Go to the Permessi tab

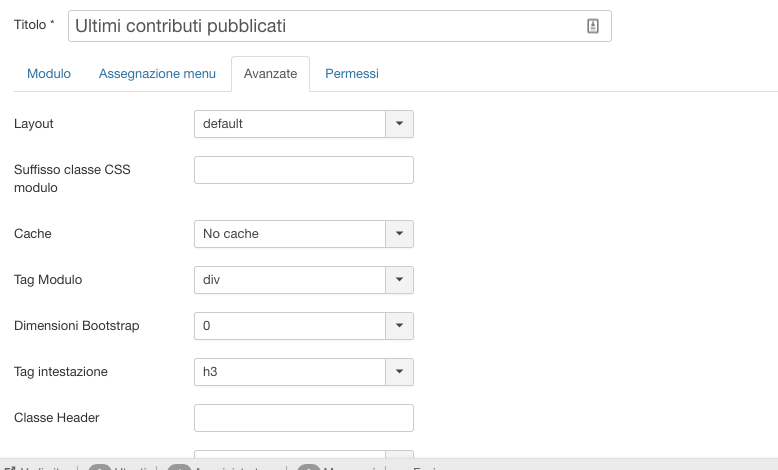click(x=352, y=73)
